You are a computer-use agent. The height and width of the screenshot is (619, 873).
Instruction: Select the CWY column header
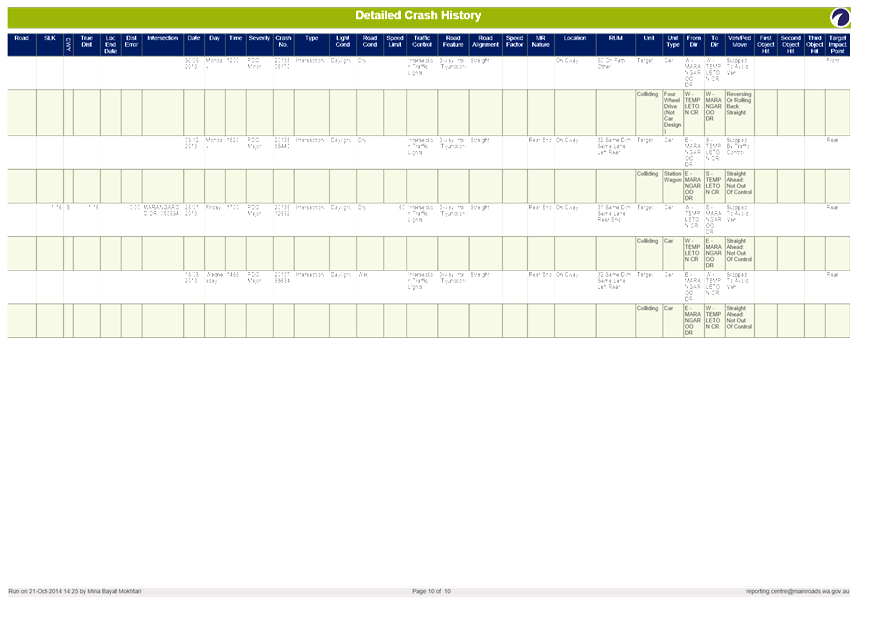click(68, 45)
